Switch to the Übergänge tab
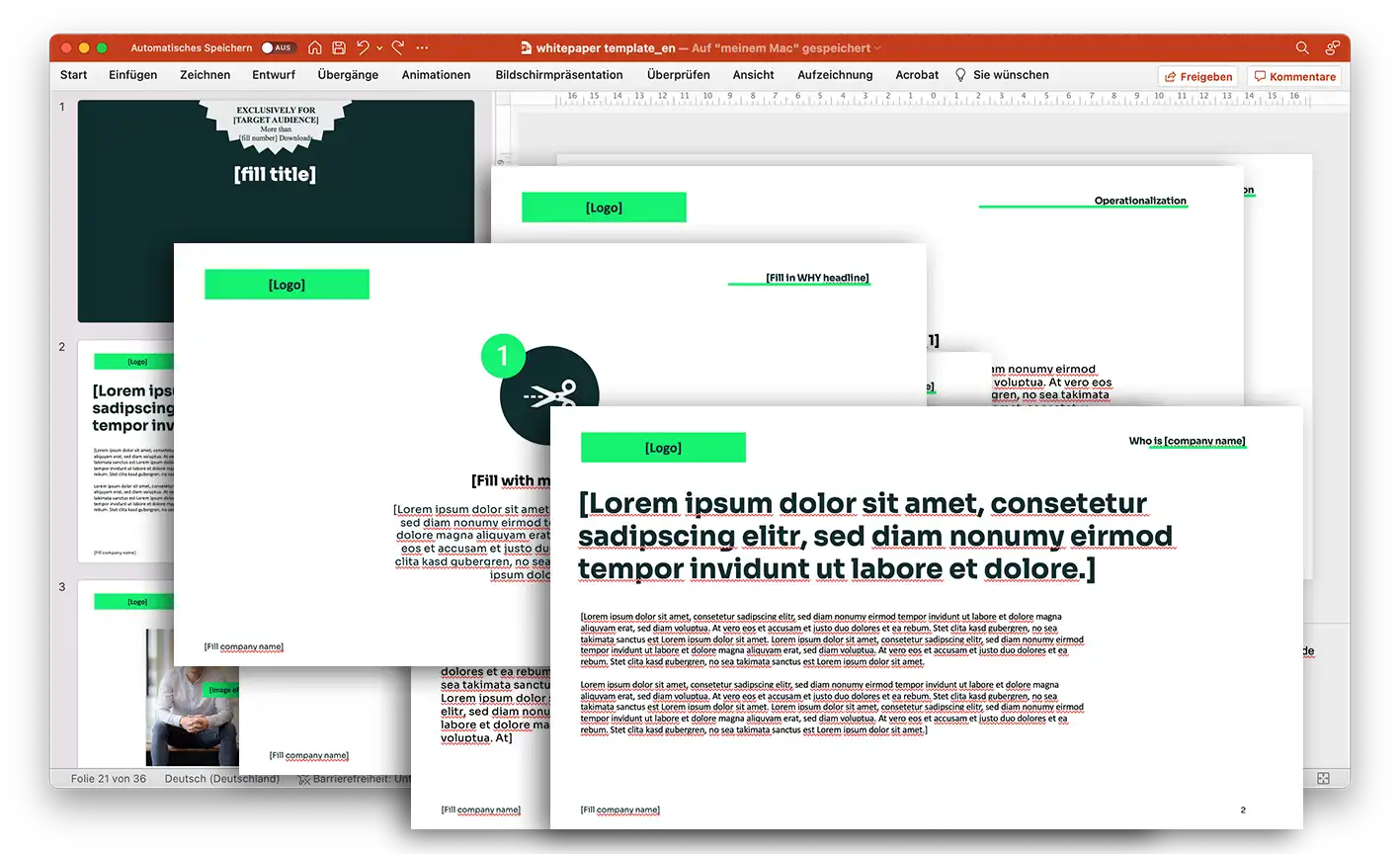The width and height of the screenshot is (1400, 854). (348, 75)
